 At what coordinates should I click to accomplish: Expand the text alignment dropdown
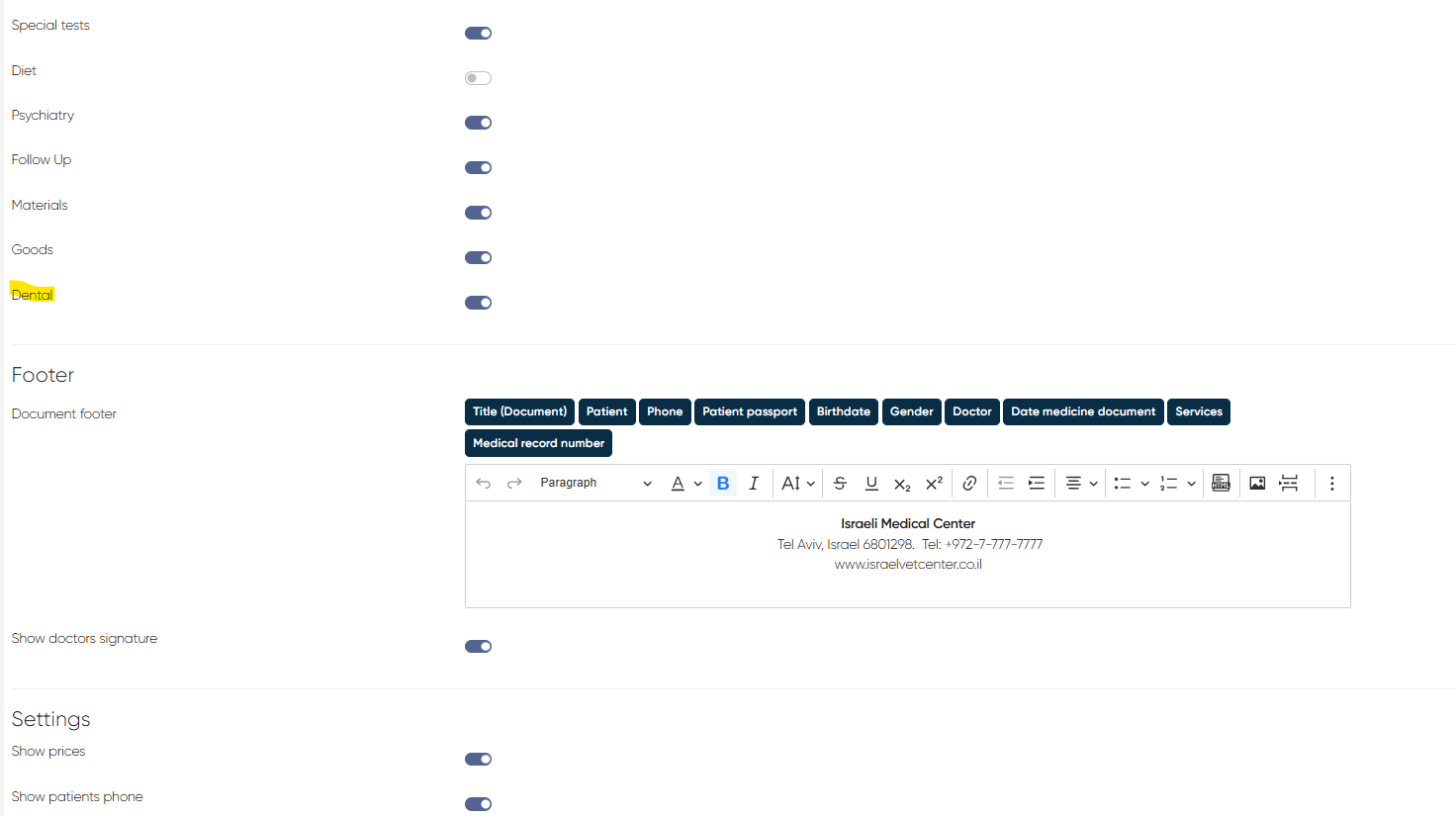(1081, 483)
